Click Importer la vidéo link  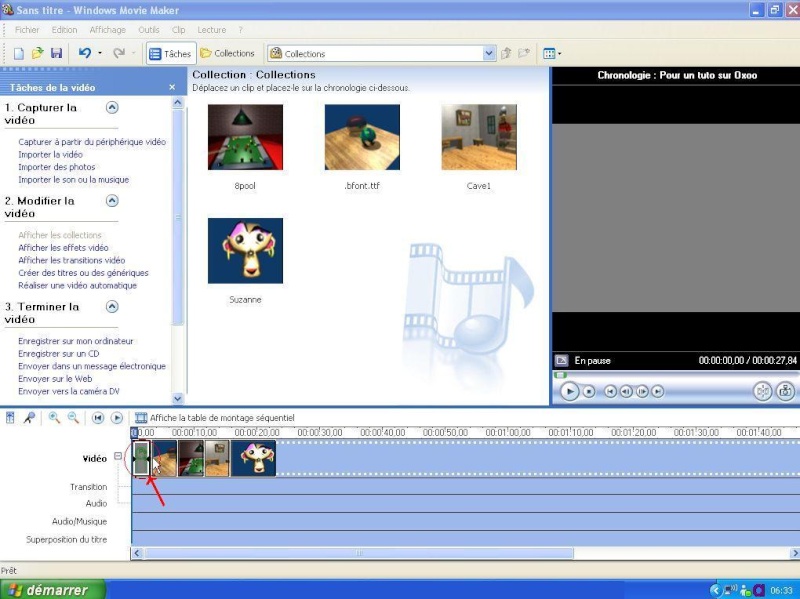[x=51, y=155]
